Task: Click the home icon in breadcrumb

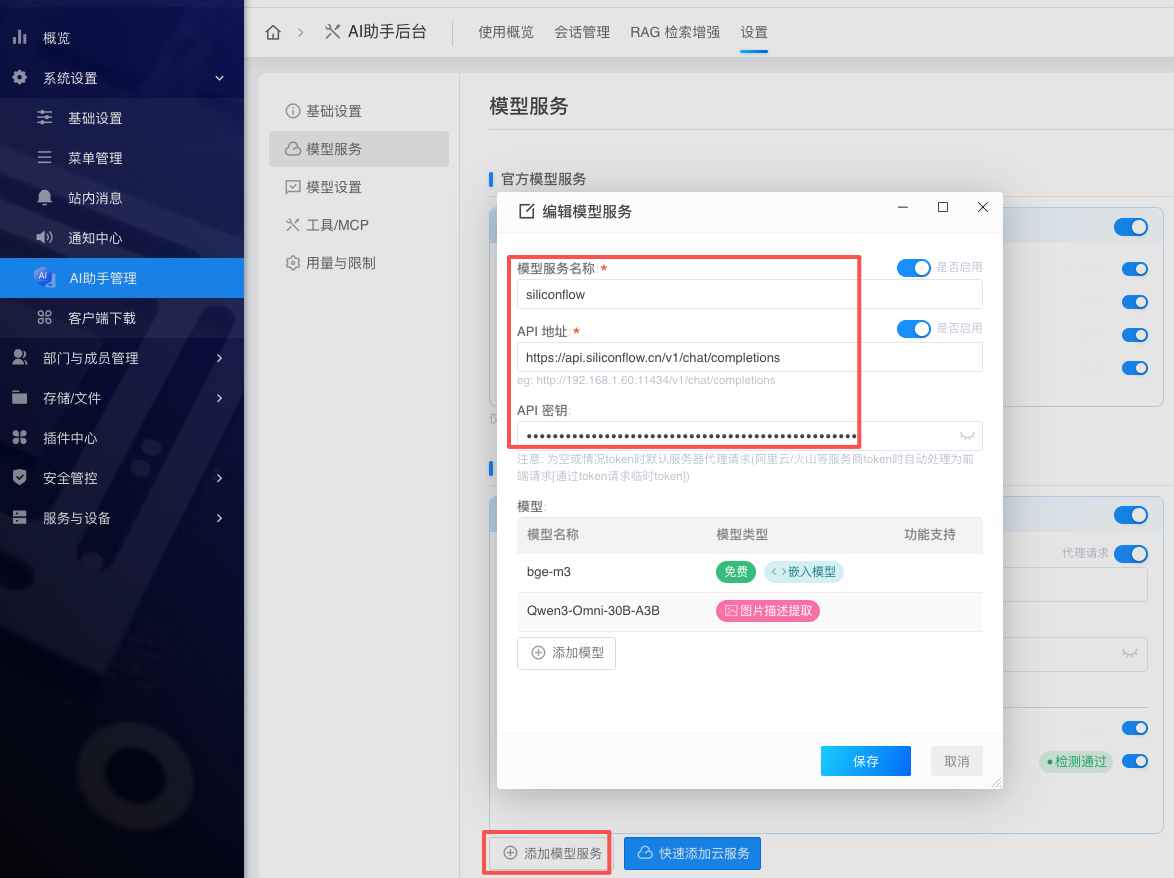Action: (273, 32)
